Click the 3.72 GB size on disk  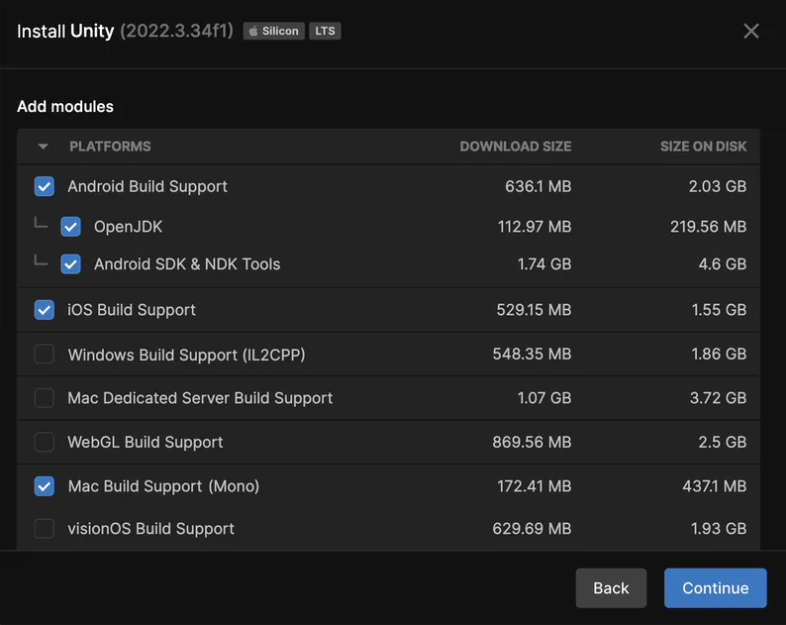tap(718, 398)
